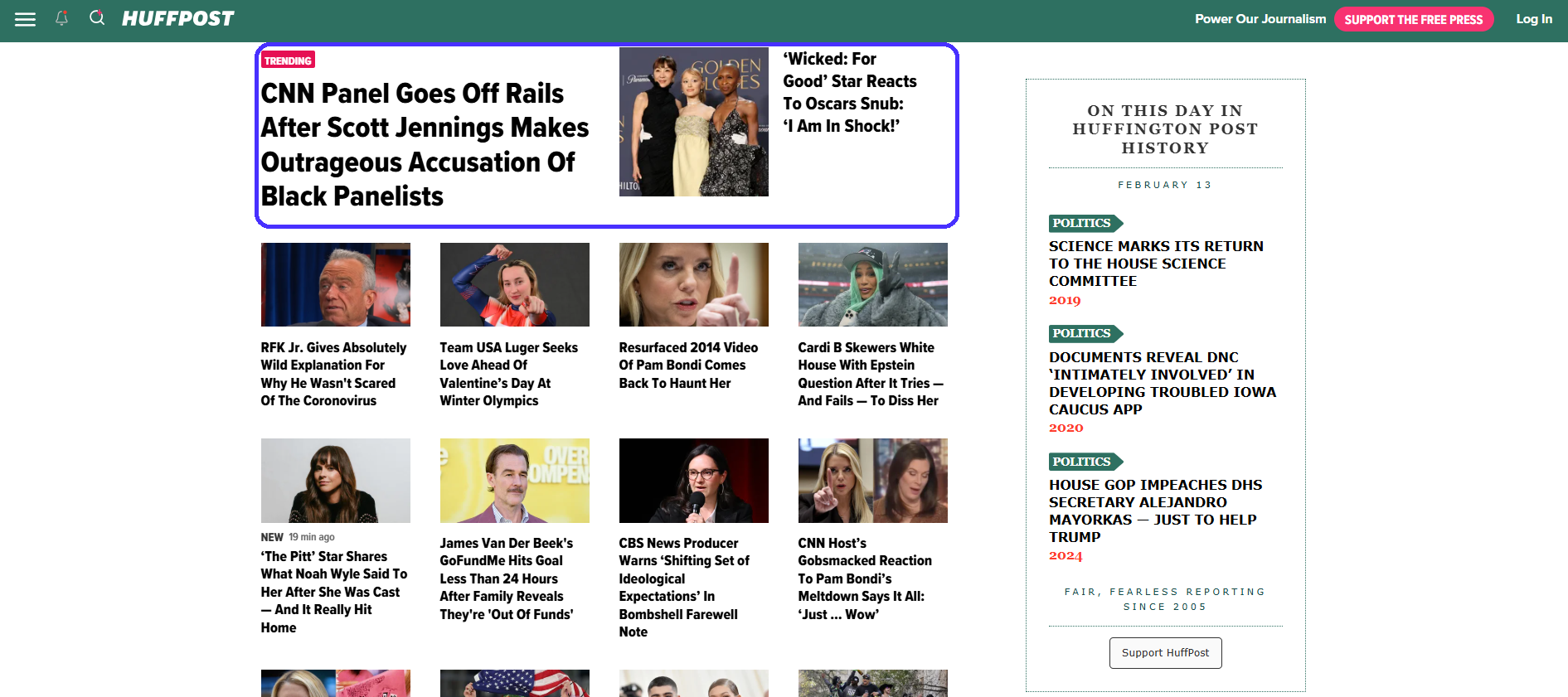Open the CNN Panel Goes Off Rails headline
This screenshot has height=697, width=1568.
coord(425,145)
